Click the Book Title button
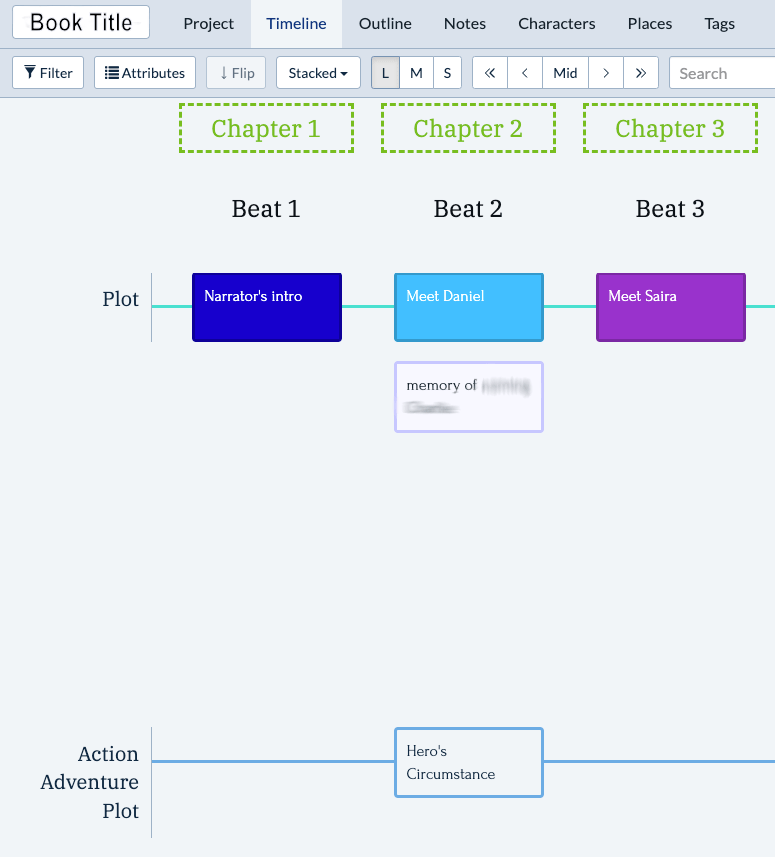 (81, 22)
